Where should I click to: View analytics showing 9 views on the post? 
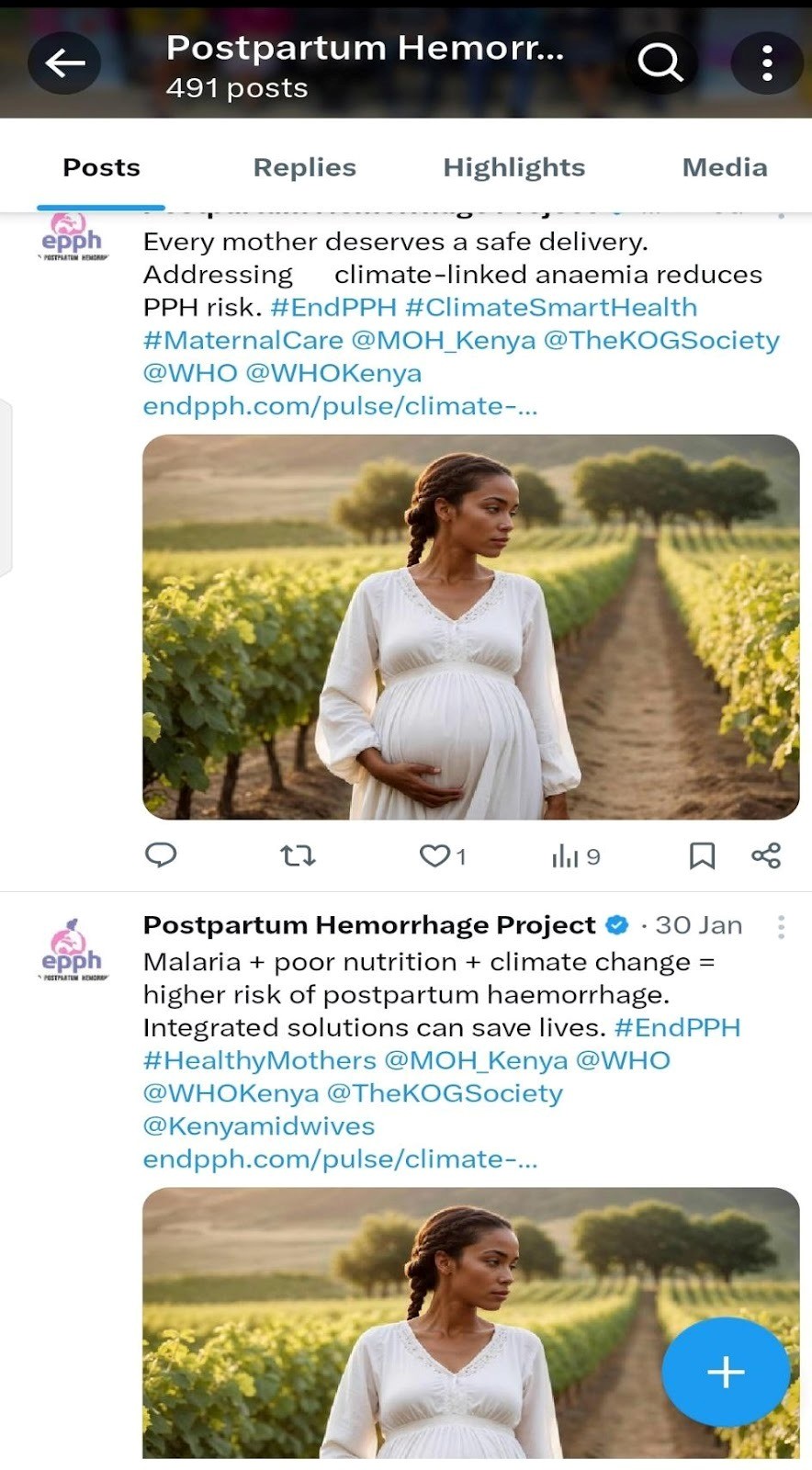click(570, 854)
